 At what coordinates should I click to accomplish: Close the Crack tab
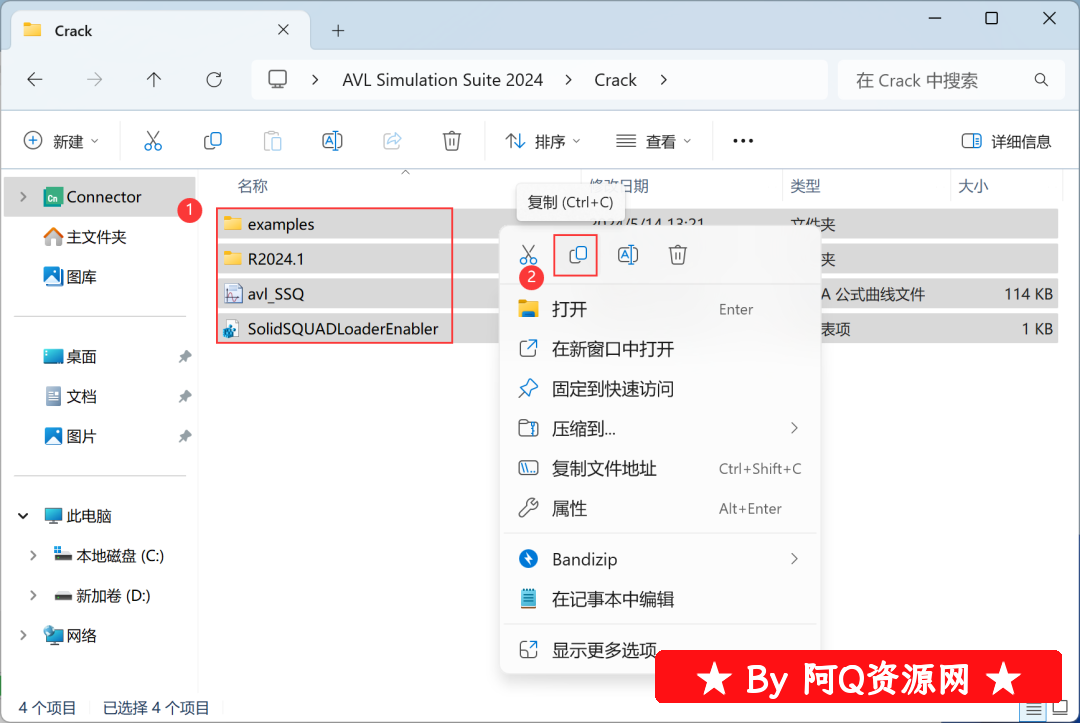pyautogui.click(x=283, y=30)
